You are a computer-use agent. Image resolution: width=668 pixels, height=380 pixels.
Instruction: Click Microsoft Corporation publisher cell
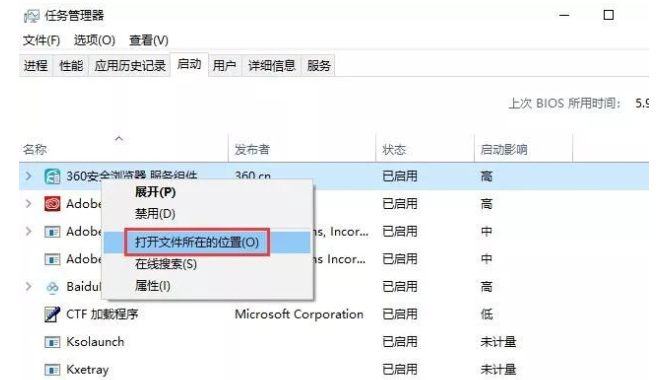point(299,314)
